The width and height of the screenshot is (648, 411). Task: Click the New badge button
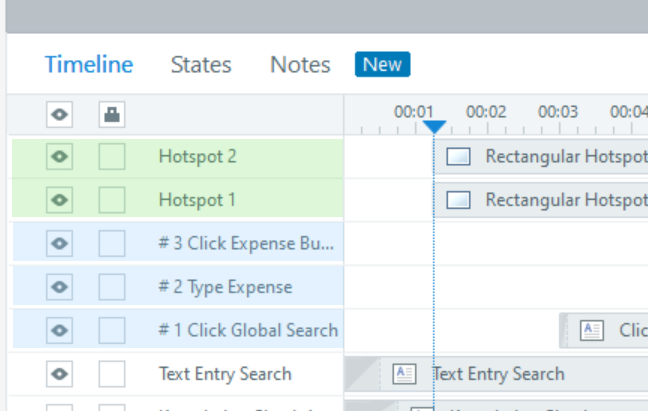pos(382,65)
